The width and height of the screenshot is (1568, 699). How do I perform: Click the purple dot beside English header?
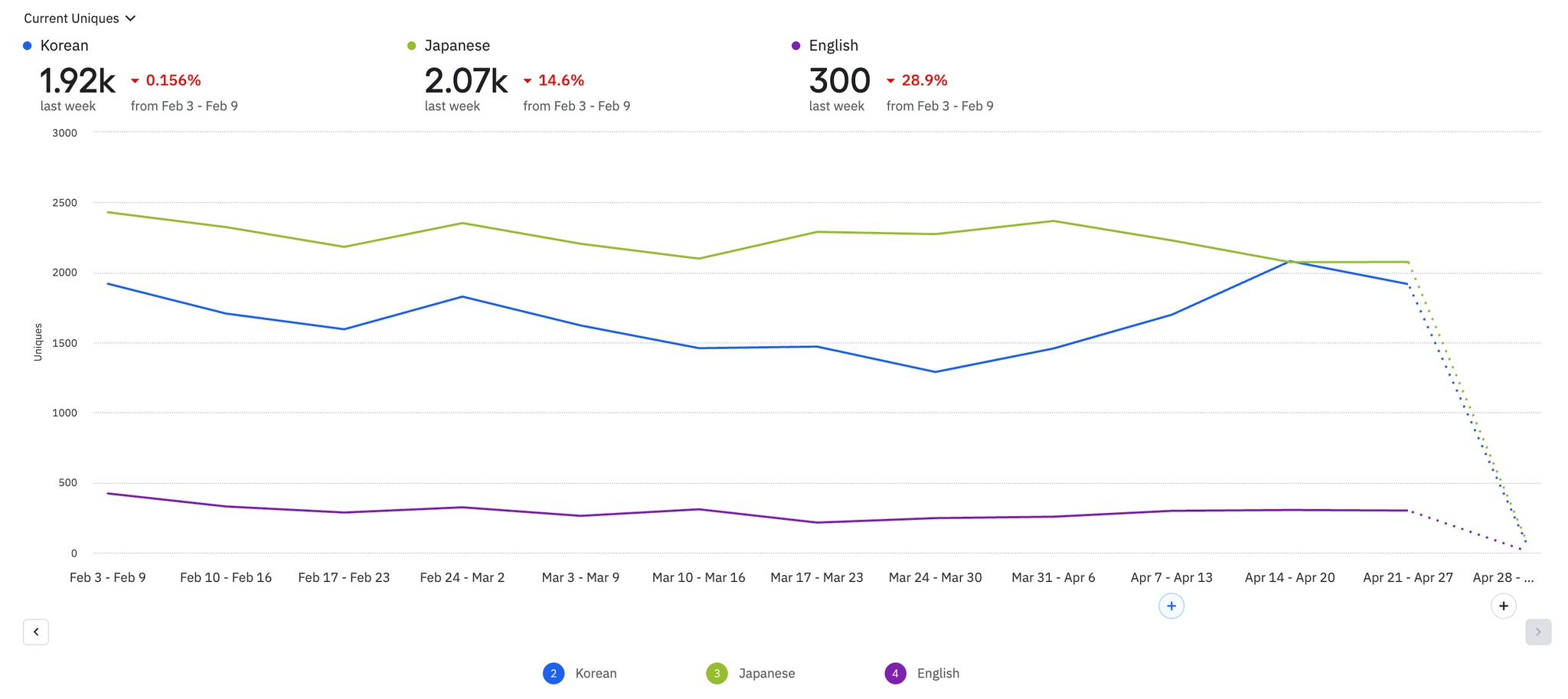tap(795, 46)
